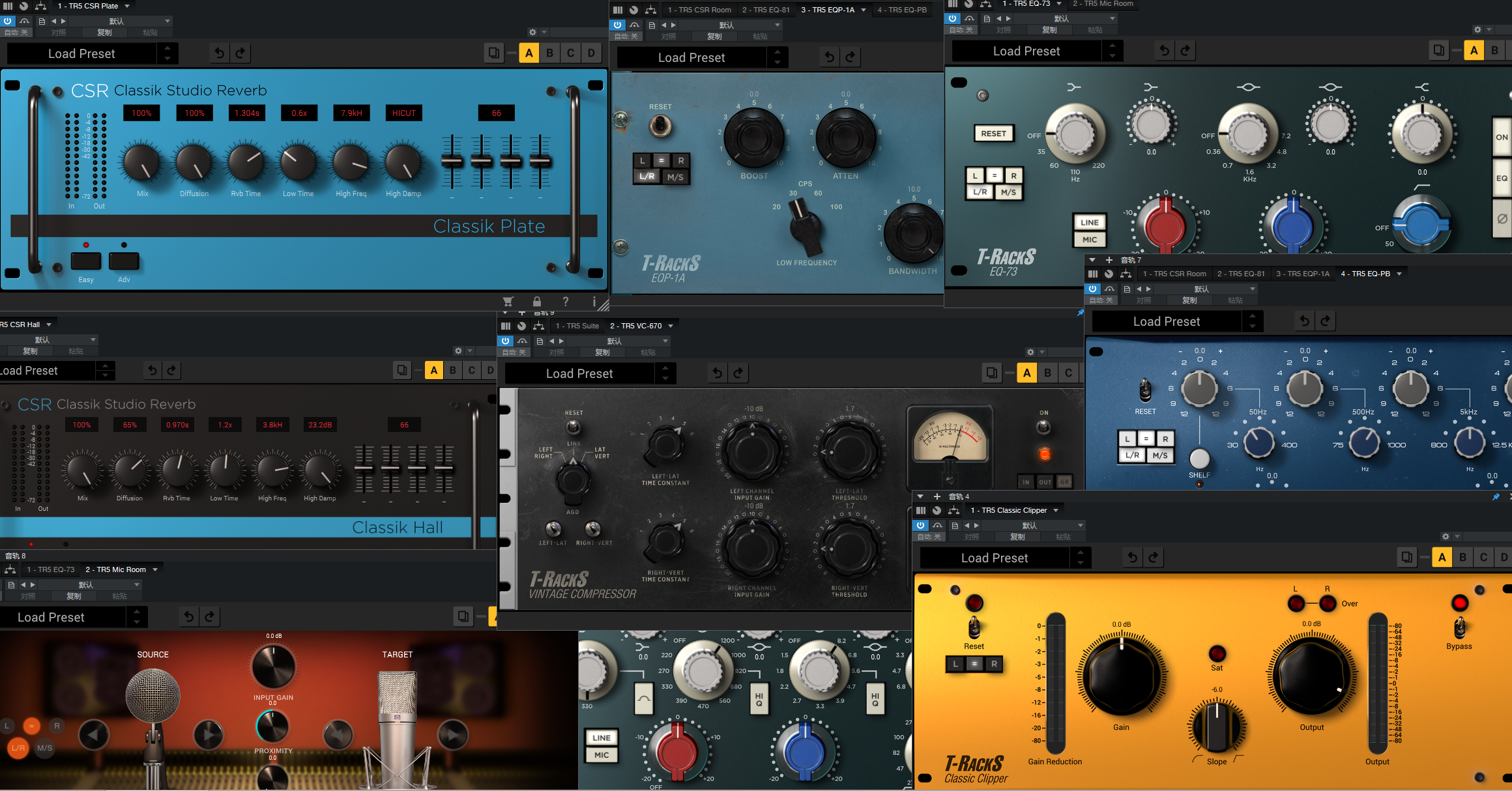The width and height of the screenshot is (1512, 791).
Task: Switch to 1 - TR5 CSR Room tab in EQP-1A window
Action: (x=698, y=10)
